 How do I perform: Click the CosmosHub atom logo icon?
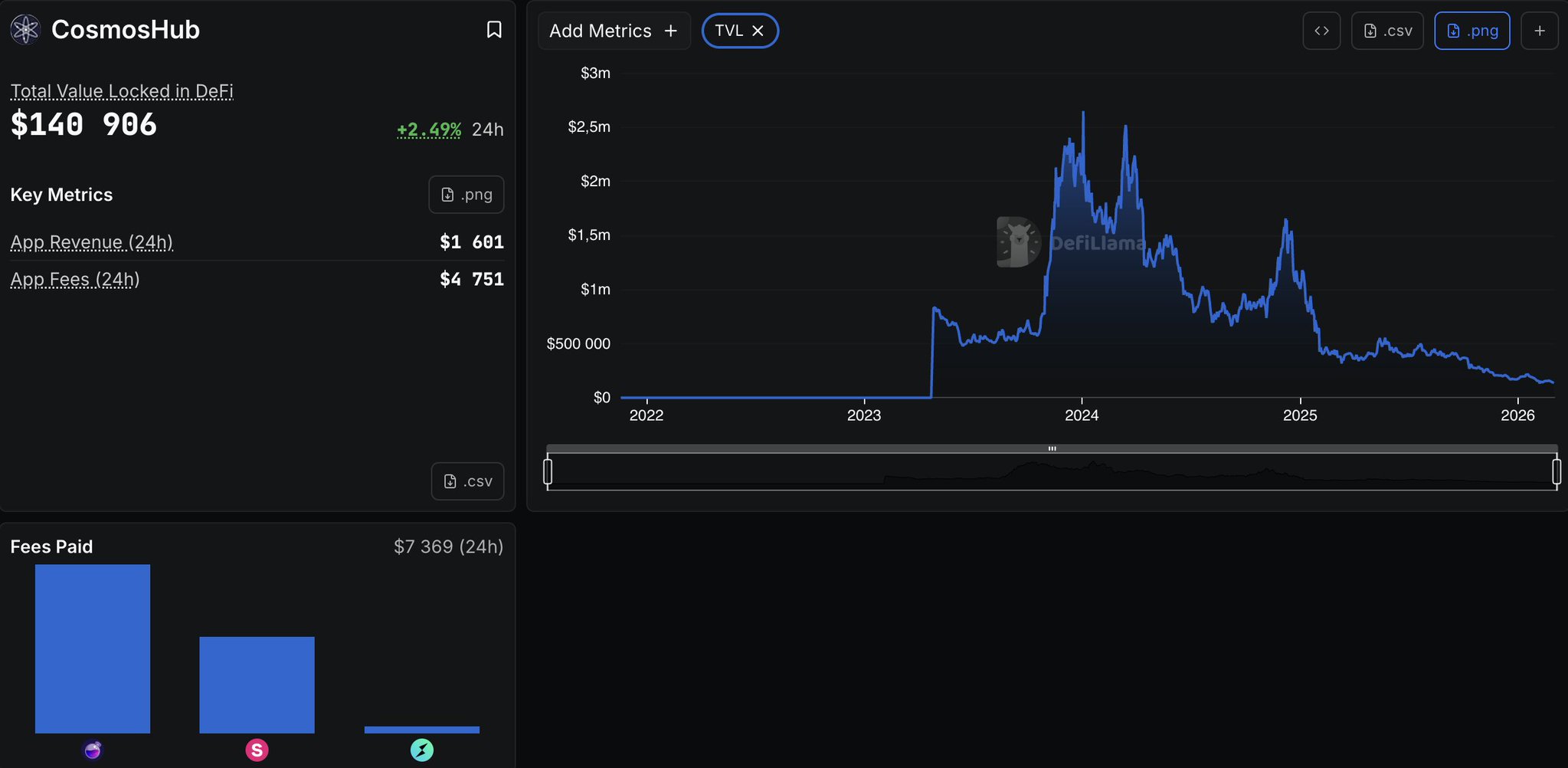[x=25, y=30]
